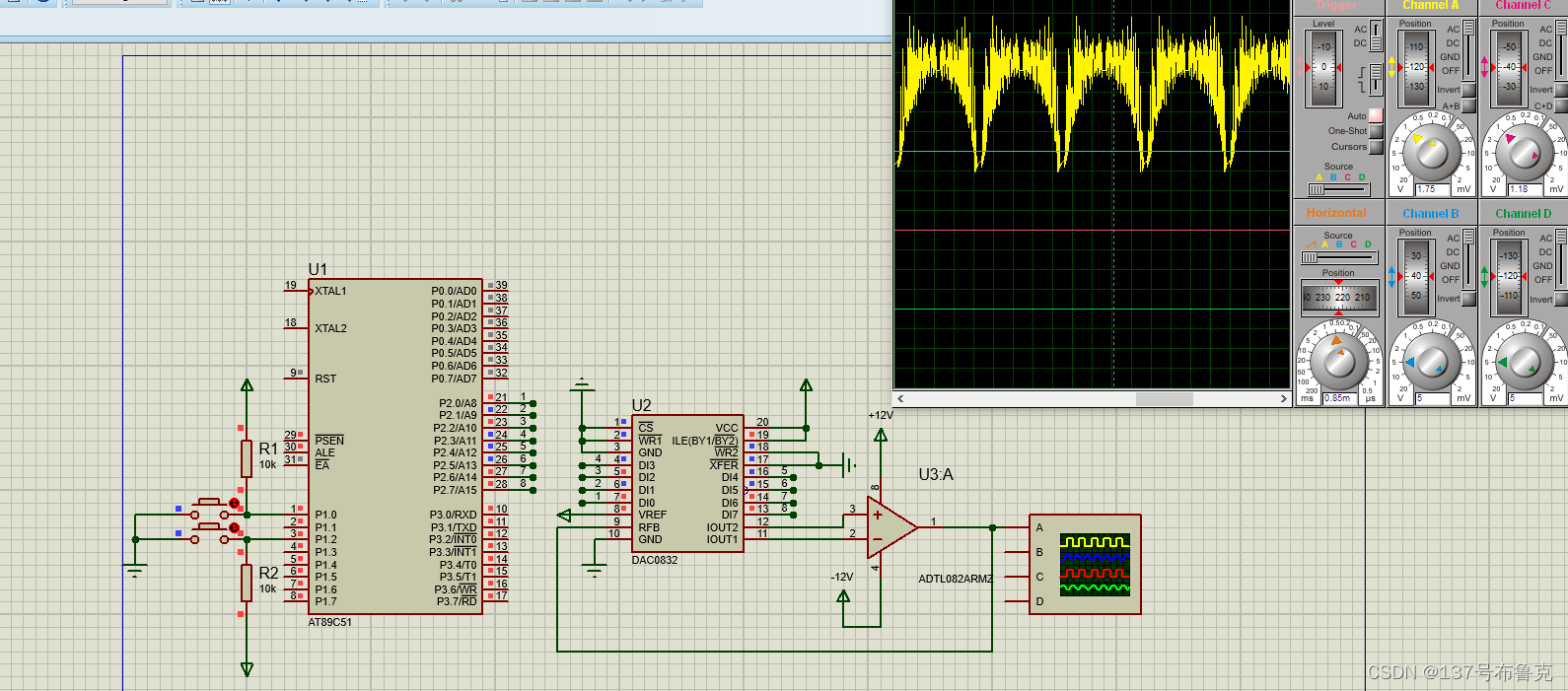Click the upper push button on P1.0

click(209, 507)
